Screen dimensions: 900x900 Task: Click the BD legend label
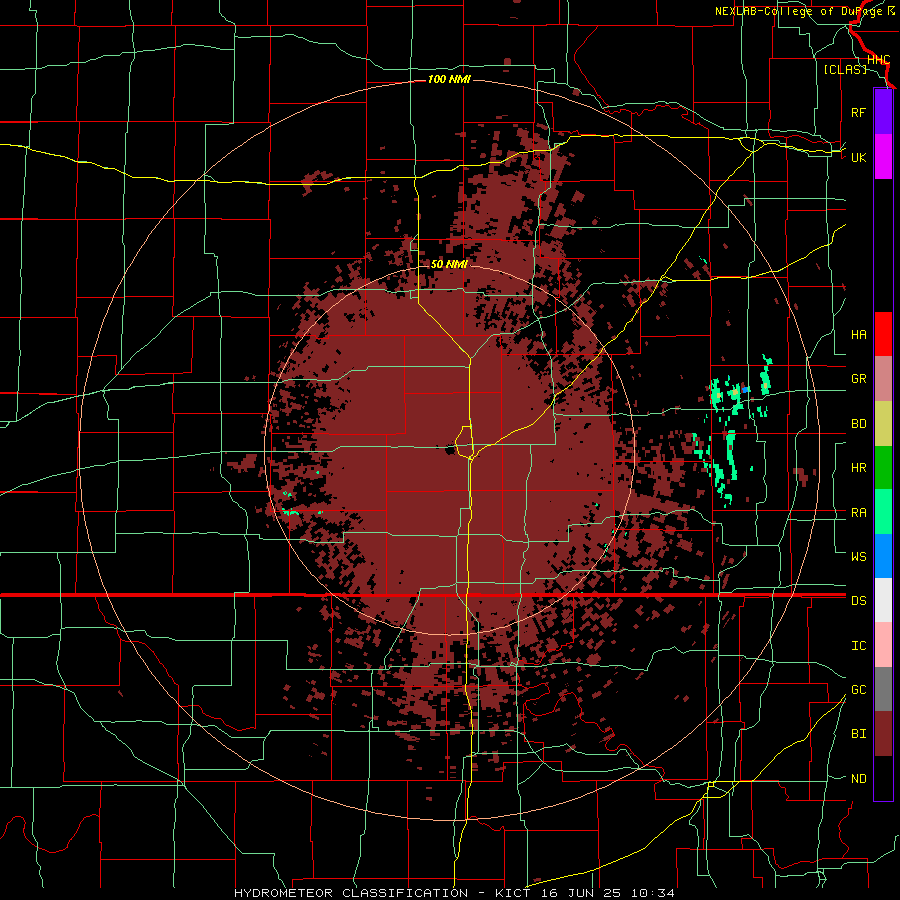858,424
